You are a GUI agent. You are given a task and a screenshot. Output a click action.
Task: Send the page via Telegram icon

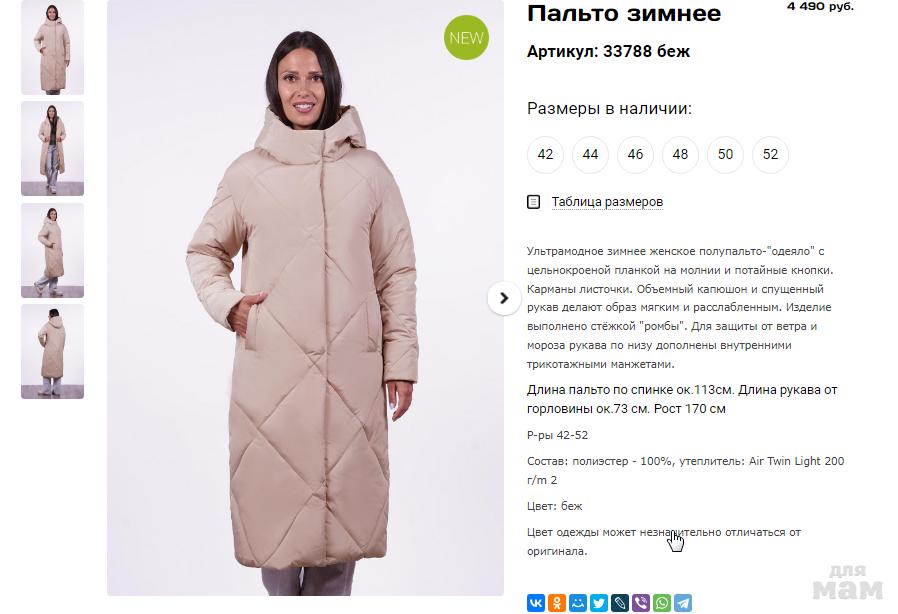point(683,603)
